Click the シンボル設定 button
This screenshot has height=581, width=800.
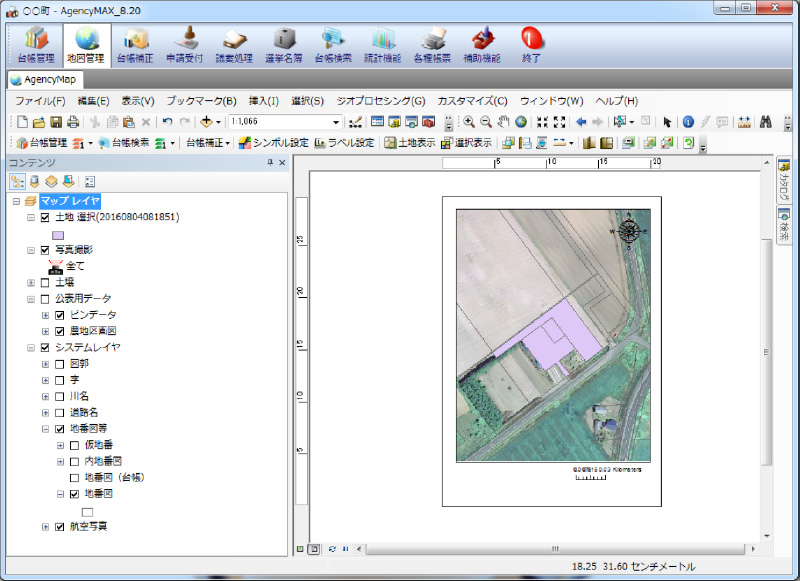pyautogui.click(x=273, y=143)
